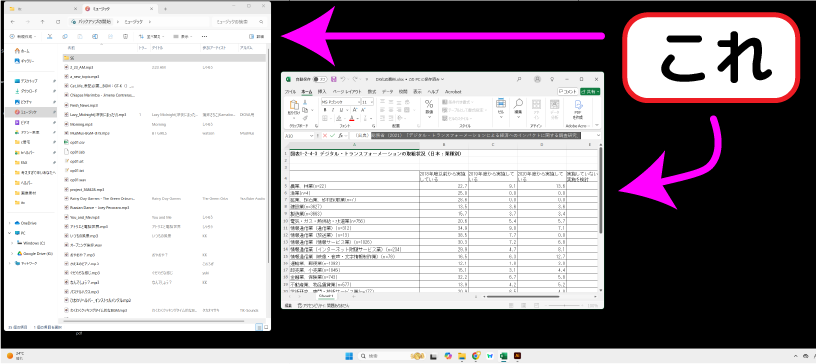Click the Chrome icon on the taskbar
The width and height of the screenshot is (816, 364).
tap(475, 356)
